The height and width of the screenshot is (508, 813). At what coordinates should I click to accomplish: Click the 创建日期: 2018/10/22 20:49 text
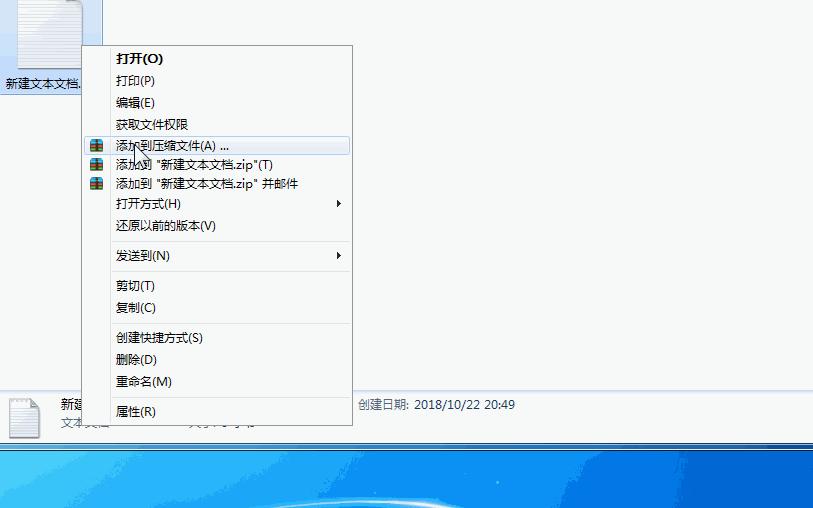click(x=436, y=405)
